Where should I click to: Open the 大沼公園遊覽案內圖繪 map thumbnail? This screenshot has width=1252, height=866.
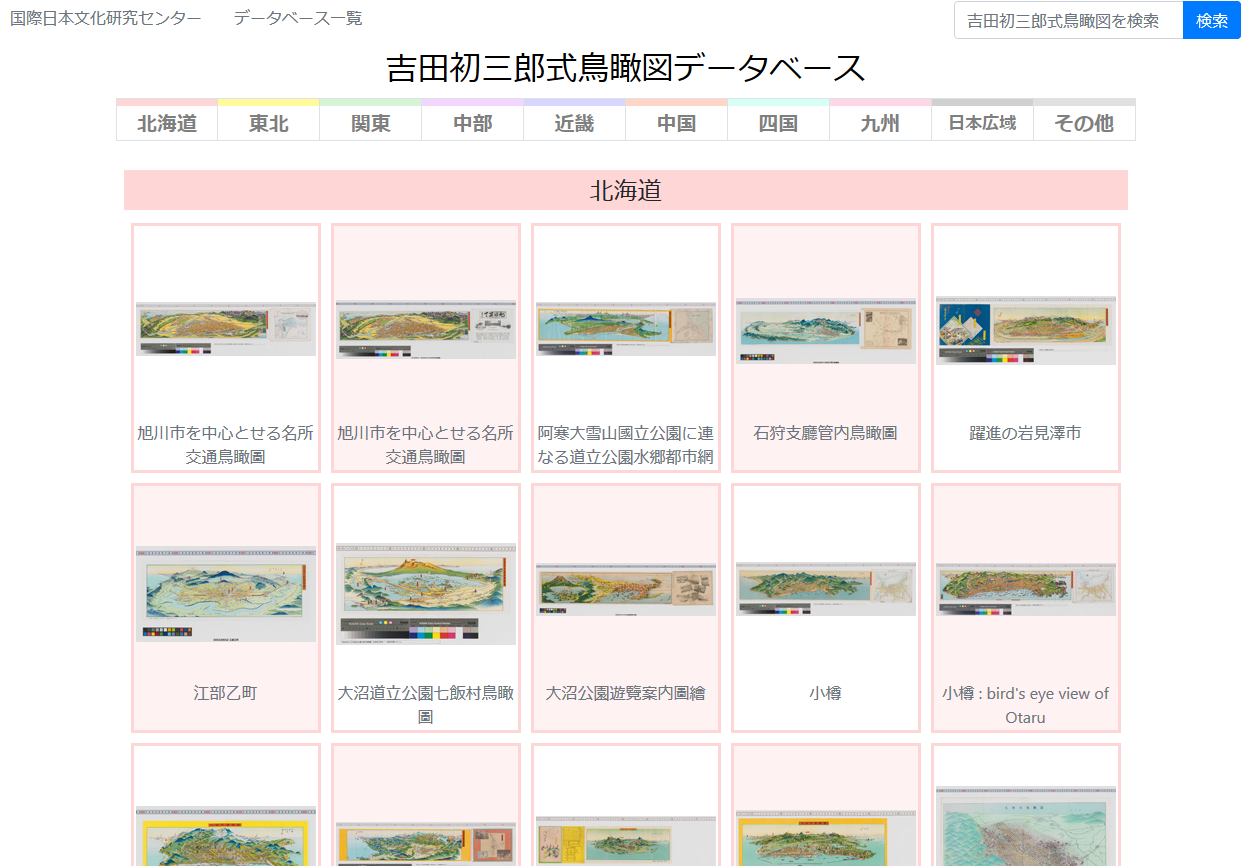coord(626,590)
